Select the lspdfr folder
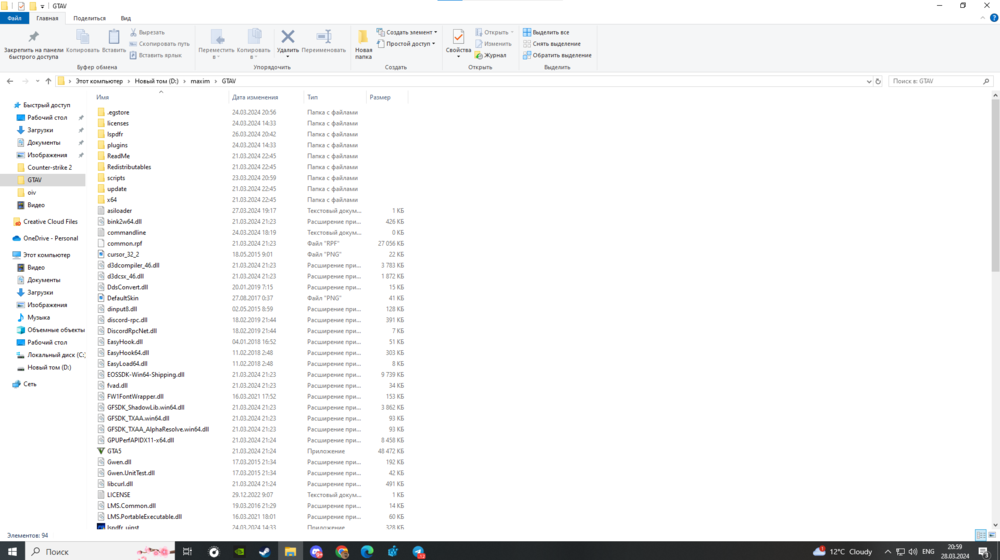 [115, 135]
